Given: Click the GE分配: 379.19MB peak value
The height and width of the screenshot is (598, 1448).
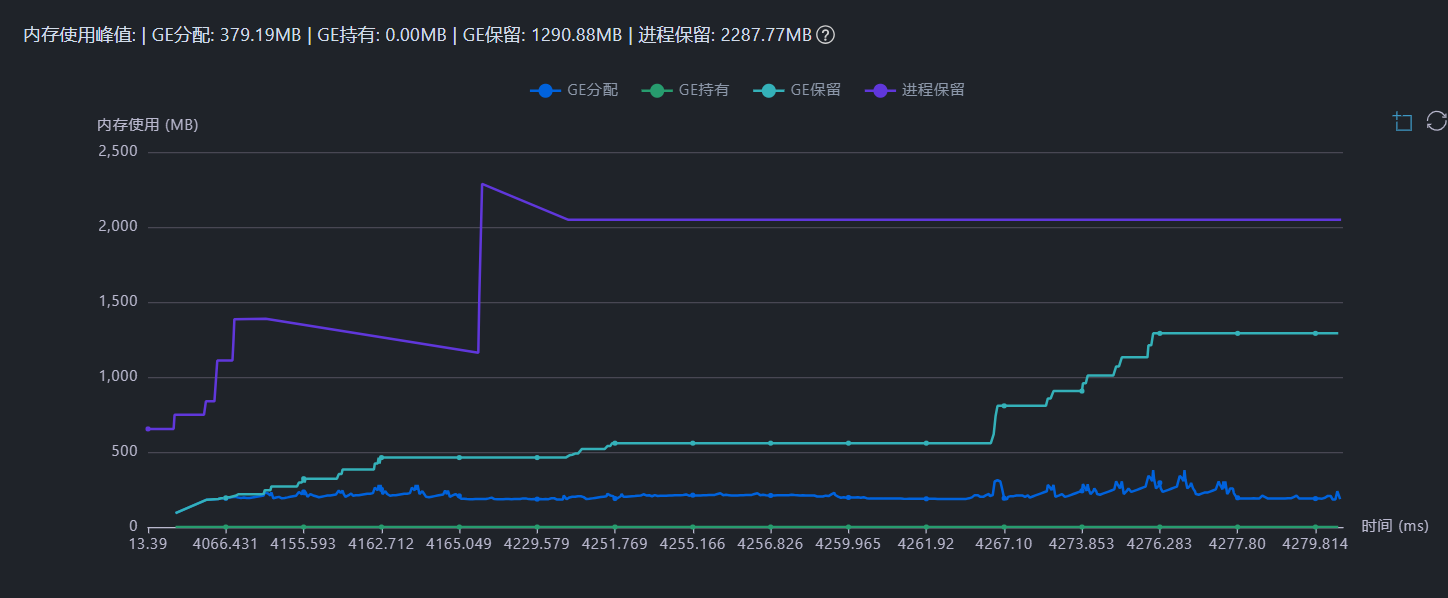Looking at the screenshot, I should (x=226, y=35).
